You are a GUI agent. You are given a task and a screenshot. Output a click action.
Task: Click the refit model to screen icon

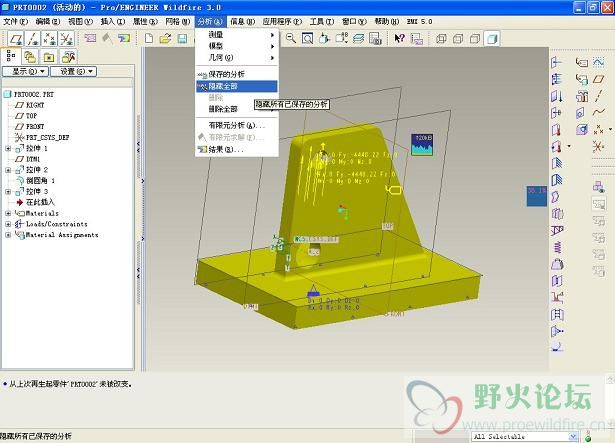coord(308,38)
